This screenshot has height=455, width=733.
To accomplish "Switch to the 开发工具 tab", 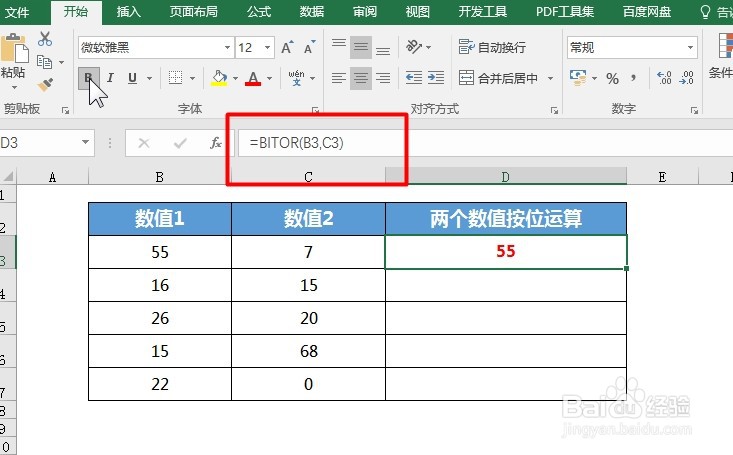I will pos(482,12).
